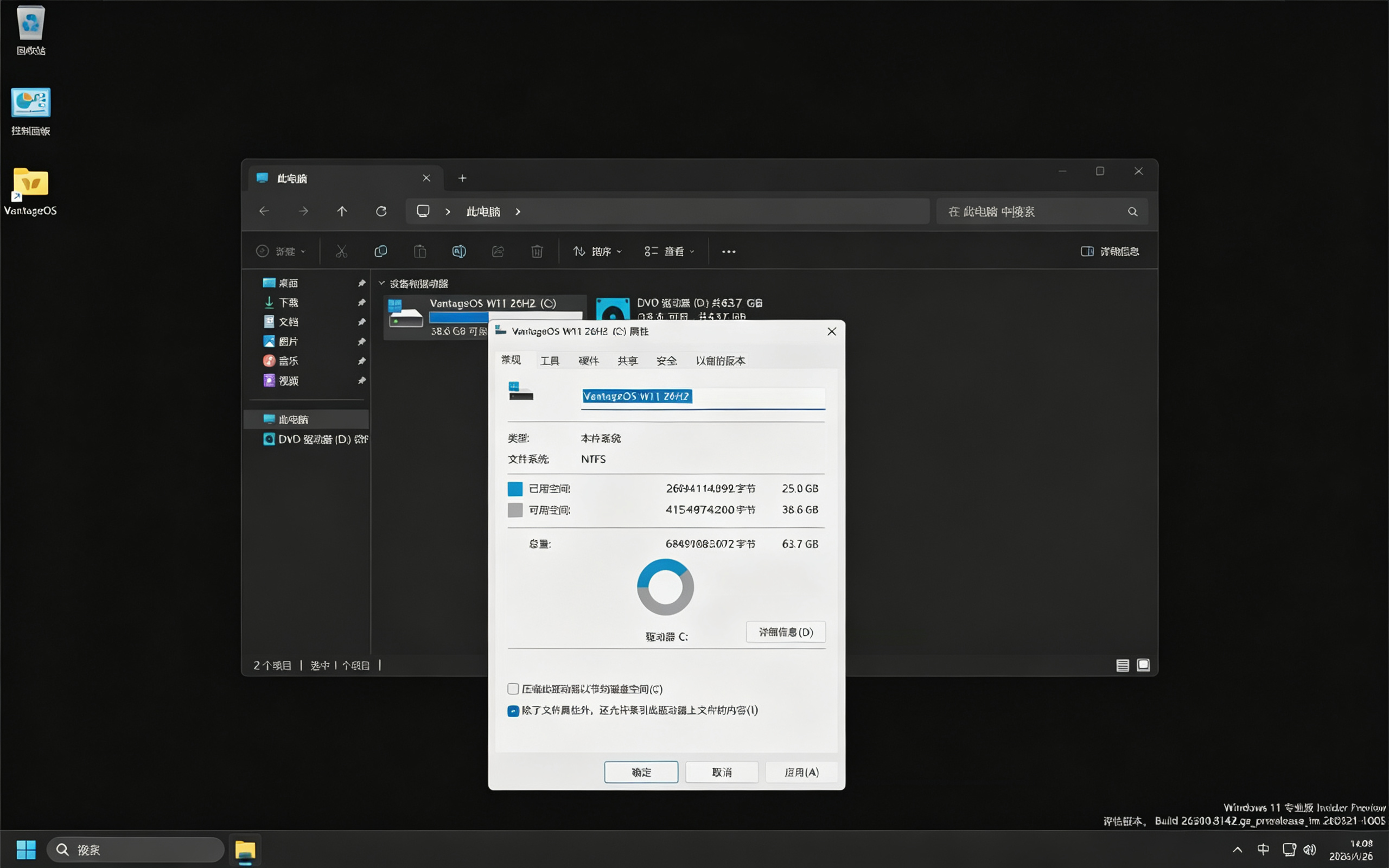Show hidden icons in system tray
Image resolution: width=1389 pixels, height=868 pixels.
point(1238,850)
